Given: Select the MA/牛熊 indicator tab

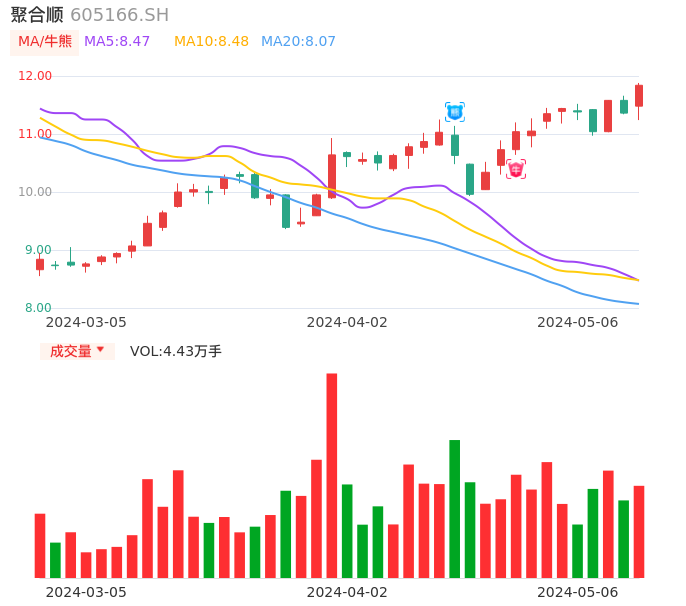Looking at the screenshot, I should click(45, 42).
